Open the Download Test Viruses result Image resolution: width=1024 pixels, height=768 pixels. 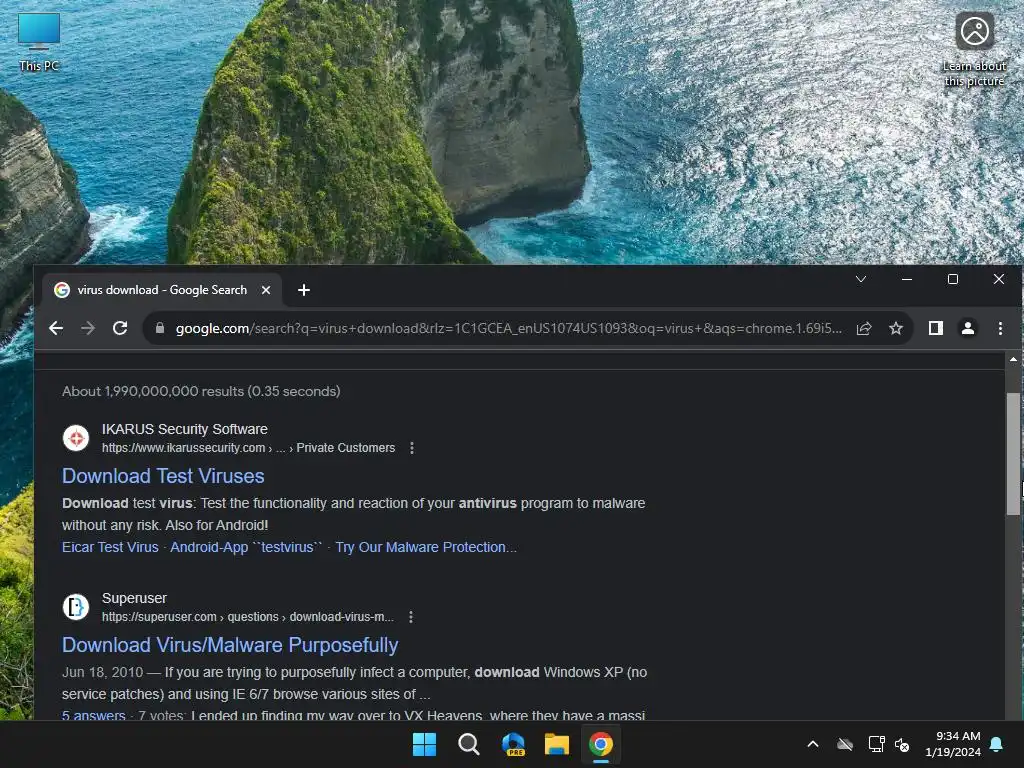click(163, 476)
